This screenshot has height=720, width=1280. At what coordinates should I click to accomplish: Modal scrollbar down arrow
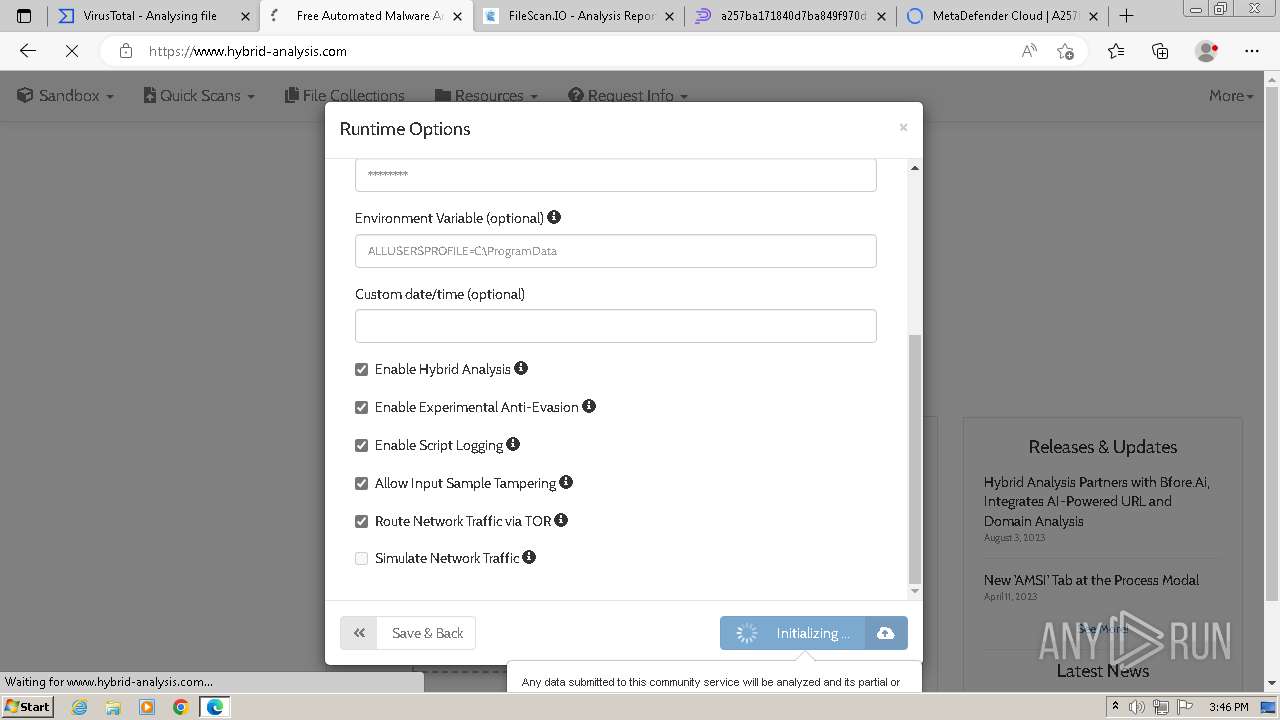coord(914,591)
